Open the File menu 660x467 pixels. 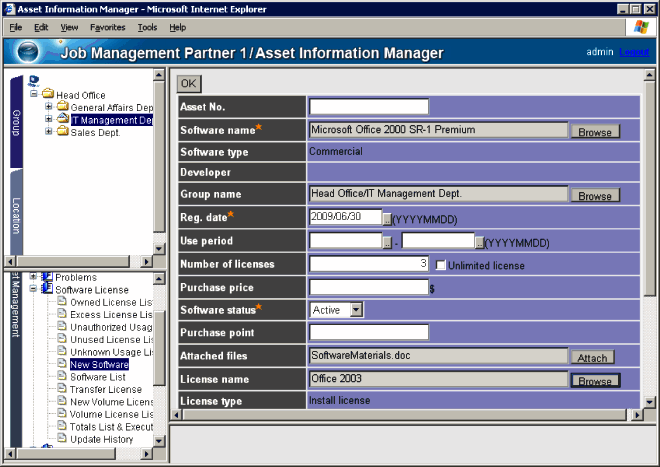[16, 27]
